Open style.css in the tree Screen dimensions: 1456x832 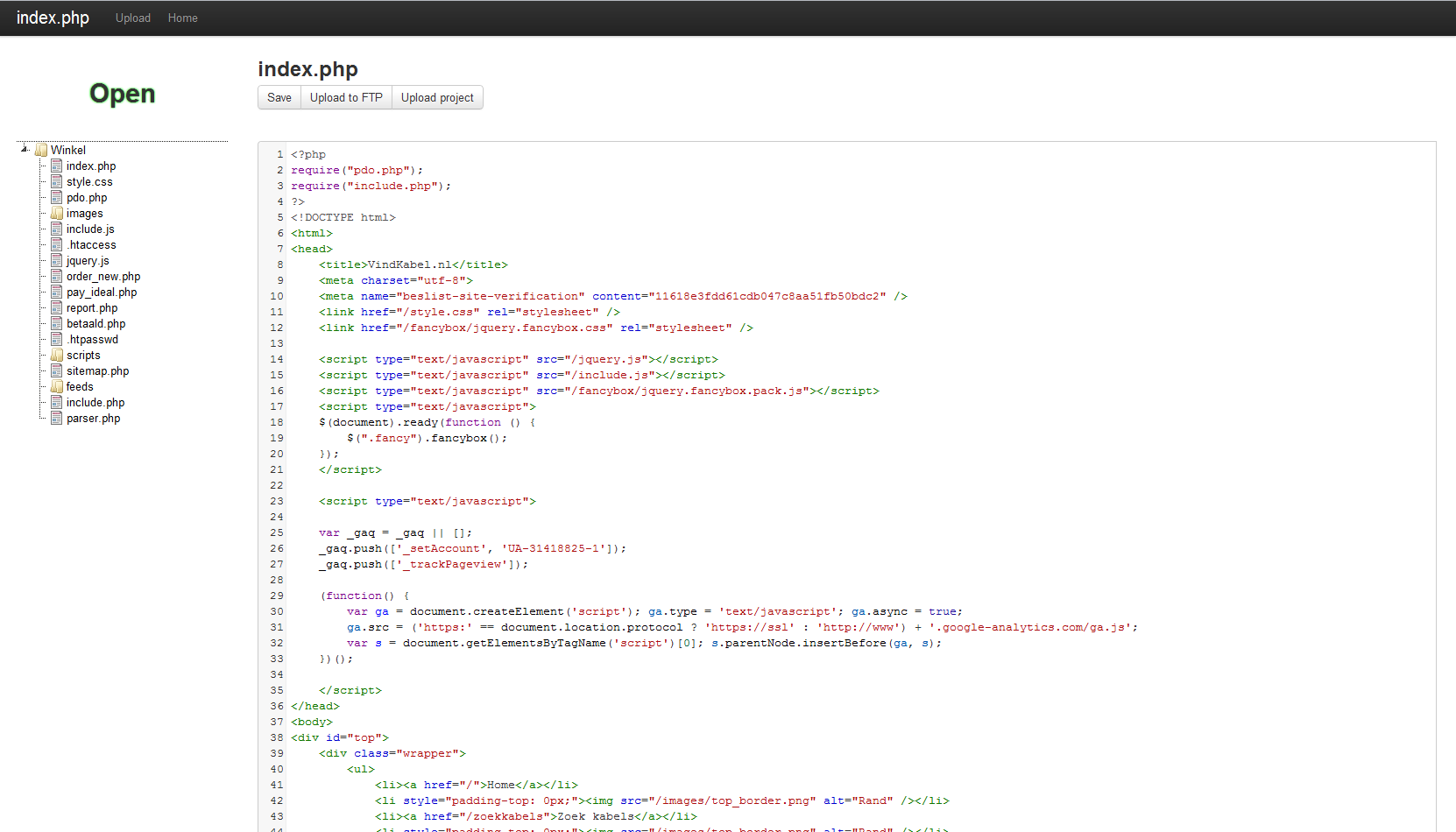89,181
